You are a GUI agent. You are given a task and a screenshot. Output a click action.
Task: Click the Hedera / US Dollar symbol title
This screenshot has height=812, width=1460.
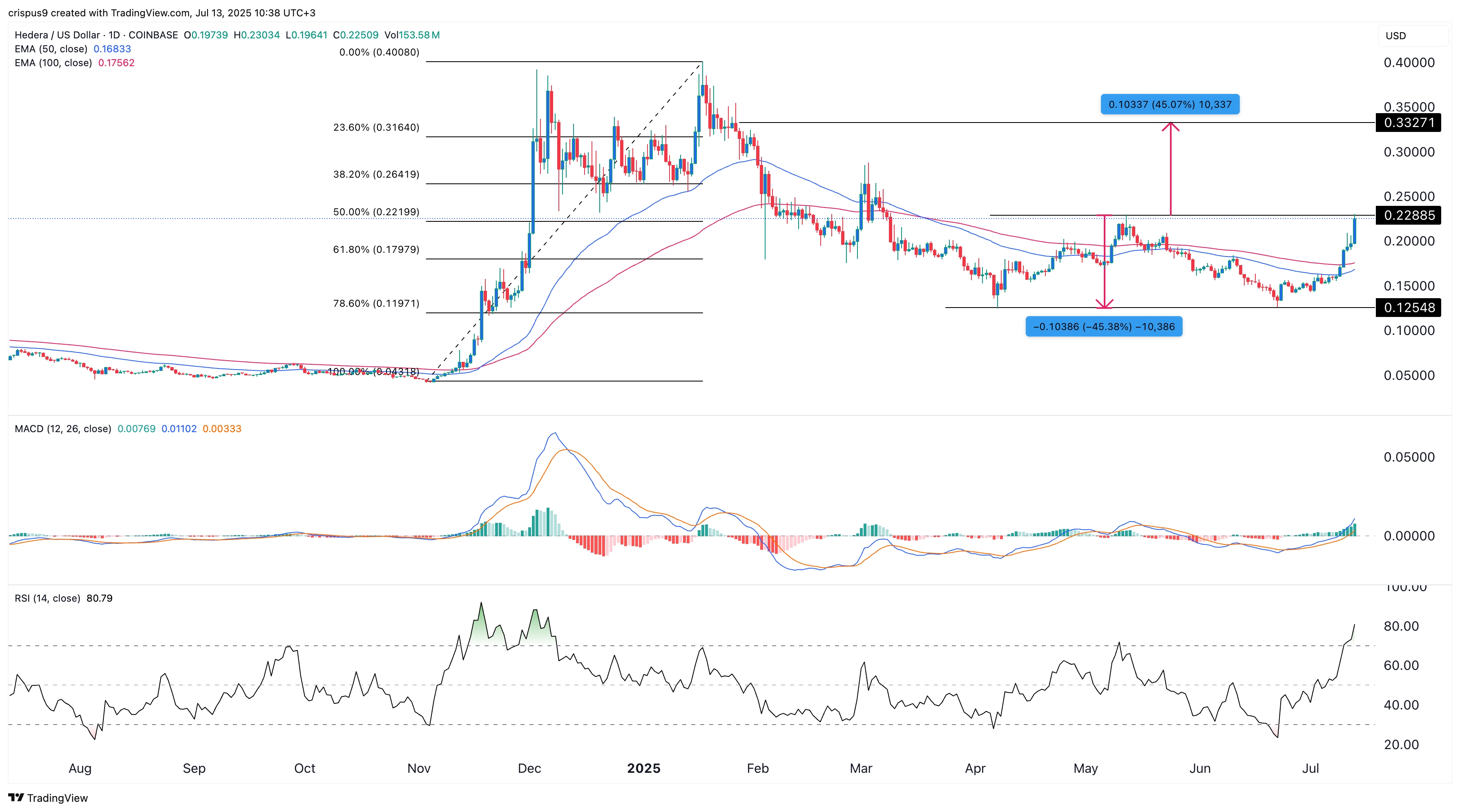click(x=57, y=35)
